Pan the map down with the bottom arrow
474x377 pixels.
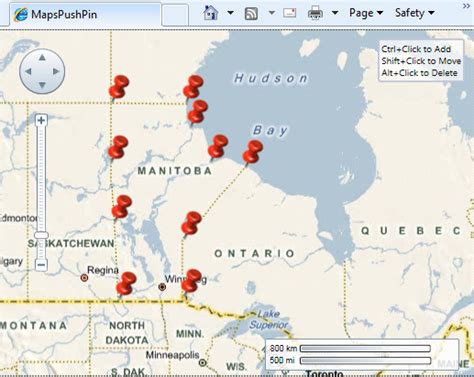(x=42, y=85)
